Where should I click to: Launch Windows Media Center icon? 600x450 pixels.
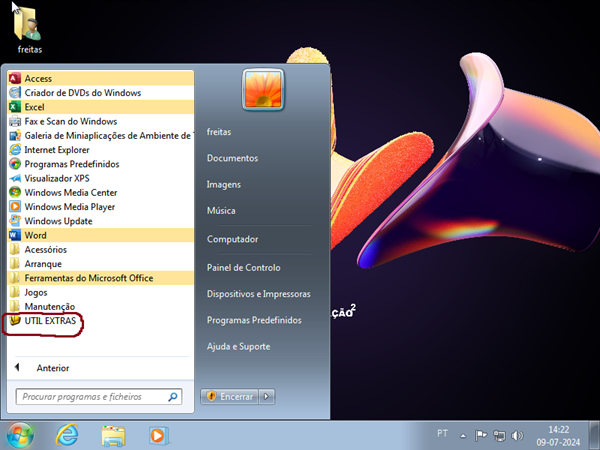tap(15, 192)
